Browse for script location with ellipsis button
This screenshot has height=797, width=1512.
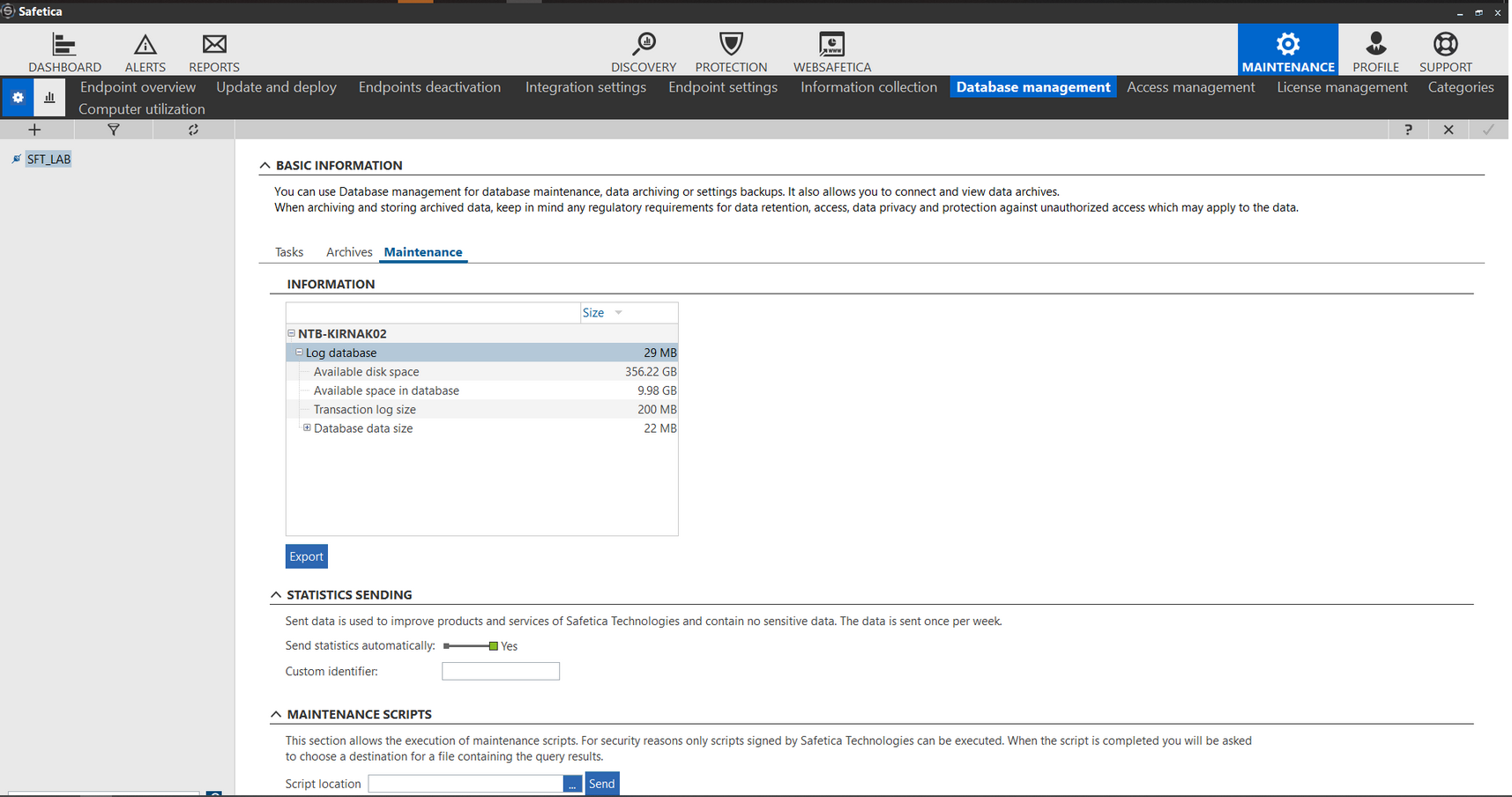click(572, 784)
